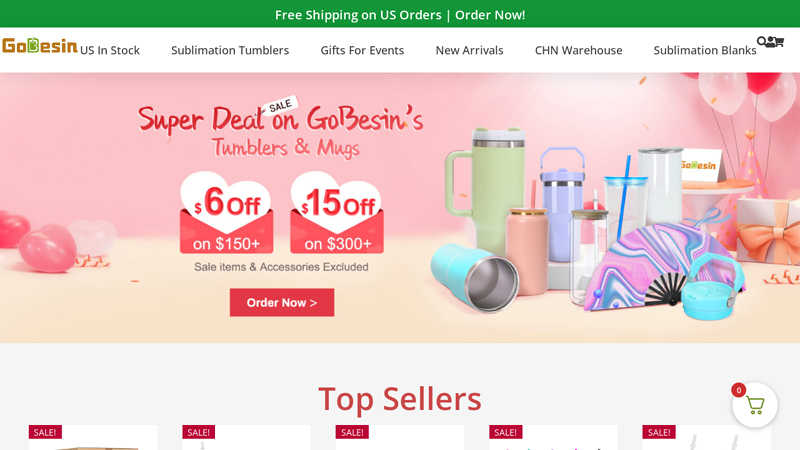Open the US In Stock menu
This screenshot has width=800, height=450.
click(110, 50)
